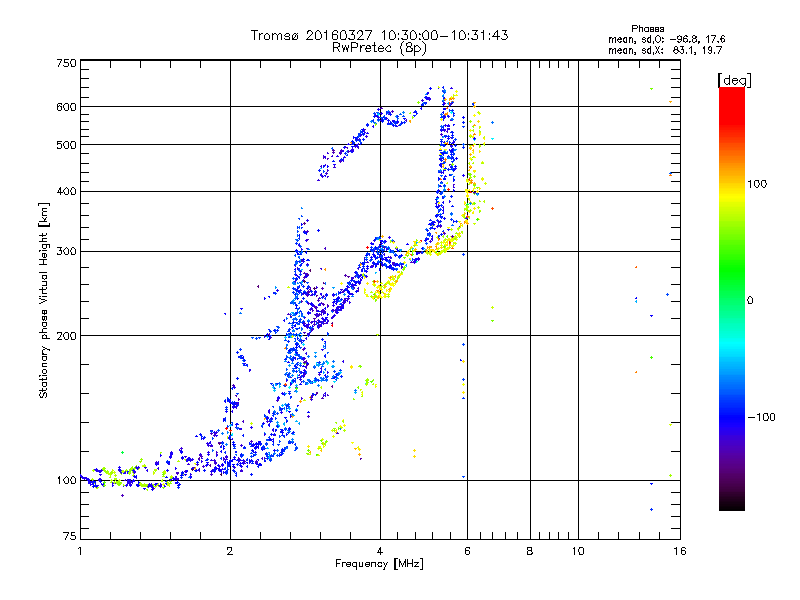Click the x-axis tick label '4'
The width and height of the screenshot is (800, 600).
pyautogui.click(x=380, y=551)
